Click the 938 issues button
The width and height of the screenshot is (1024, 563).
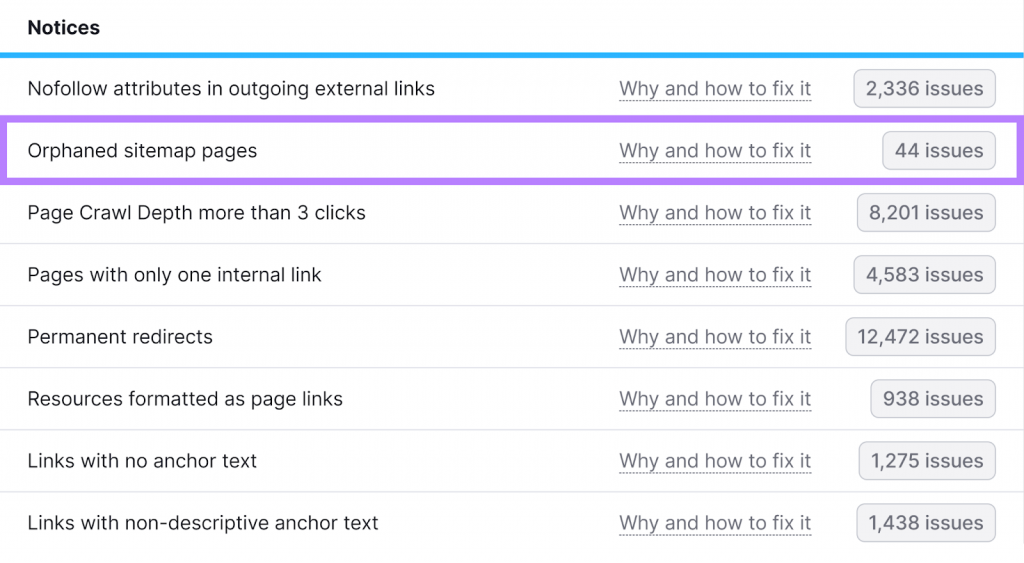[x=932, y=399]
